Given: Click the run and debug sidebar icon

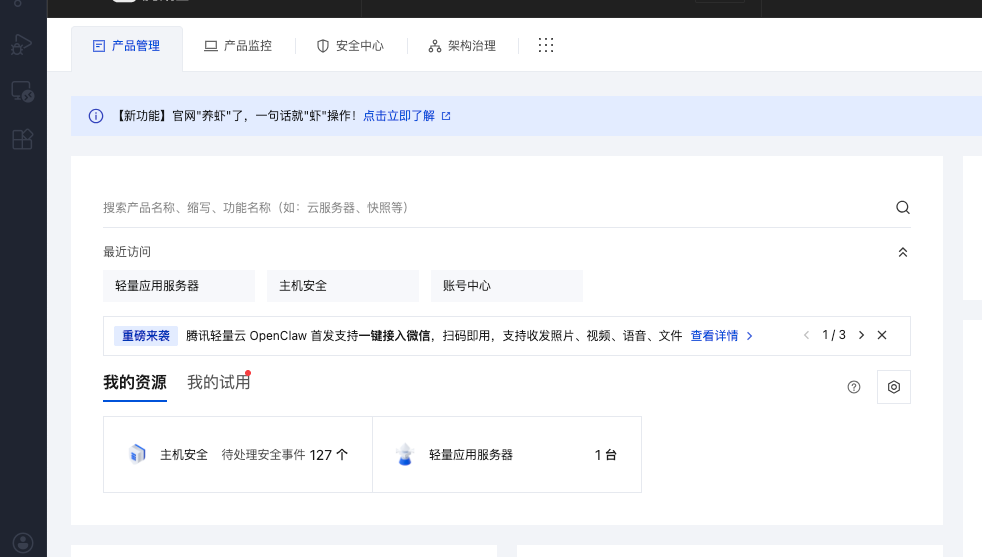Looking at the screenshot, I should (22, 45).
